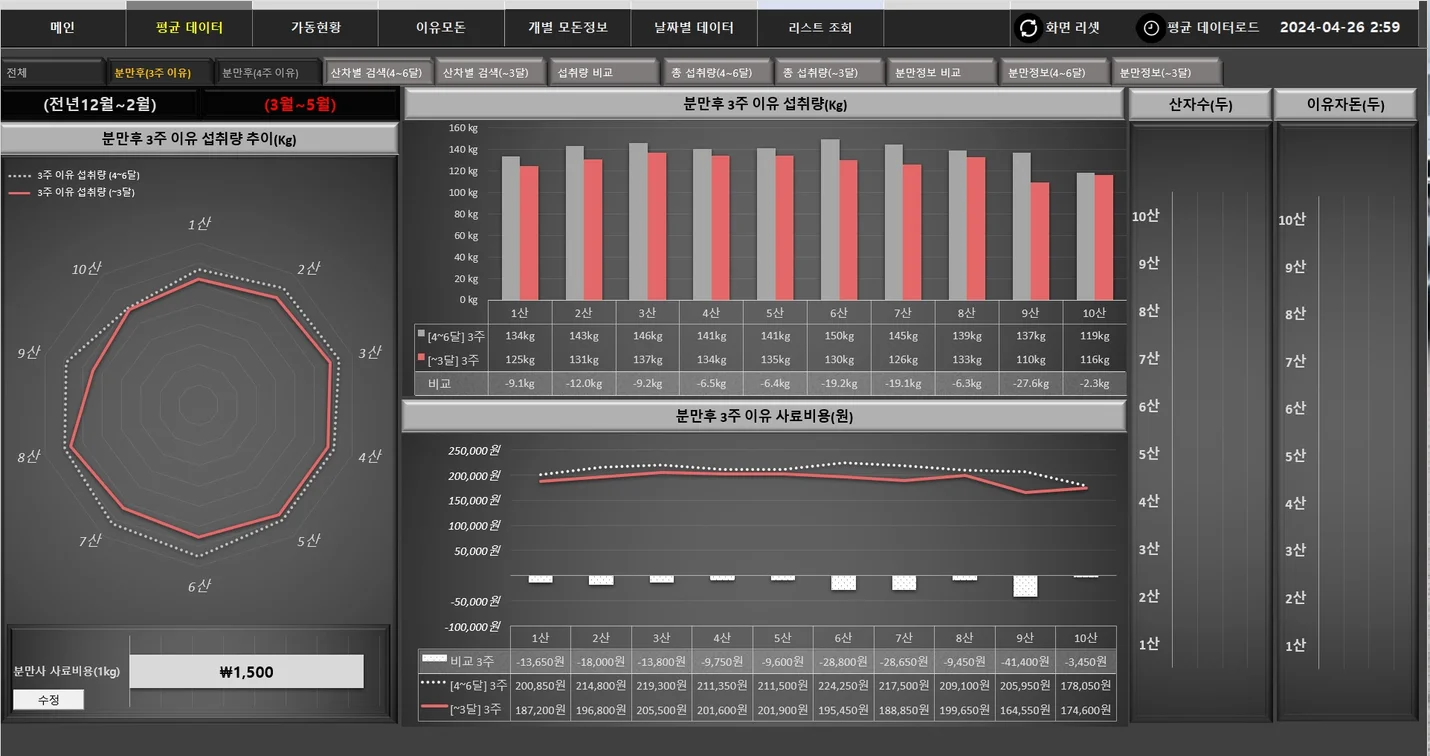
Task: Click the 3주 이유 섭취량 (4~6달) radar legend
Action: pos(74,175)
